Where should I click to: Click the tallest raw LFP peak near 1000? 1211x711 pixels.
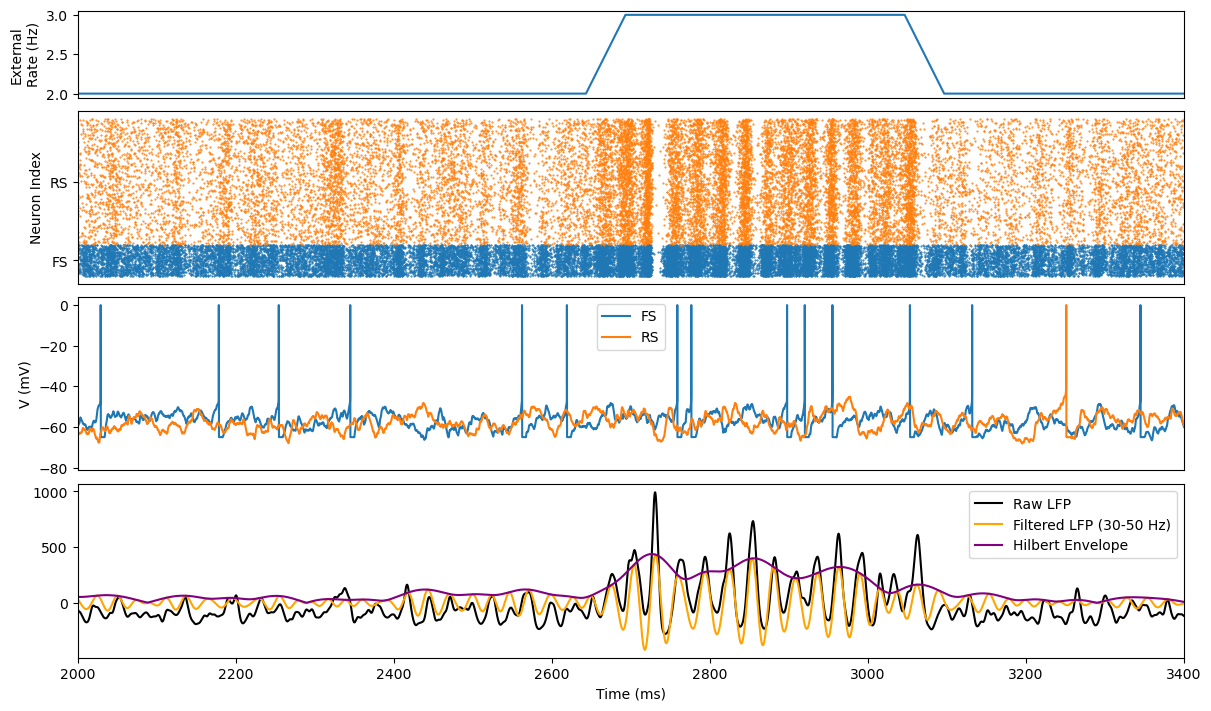coord(655,493)
